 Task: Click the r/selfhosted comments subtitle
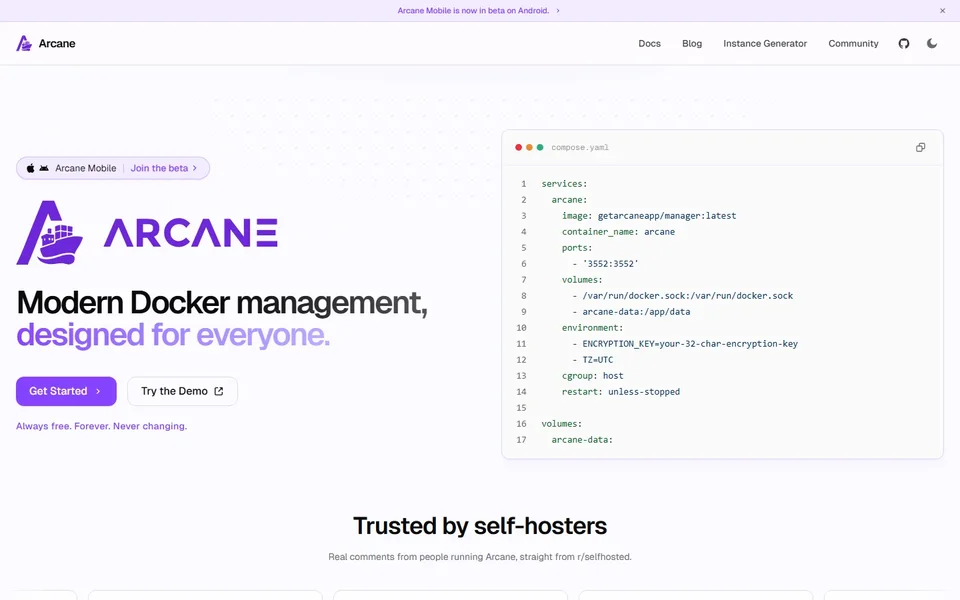(x=480, y=557)
